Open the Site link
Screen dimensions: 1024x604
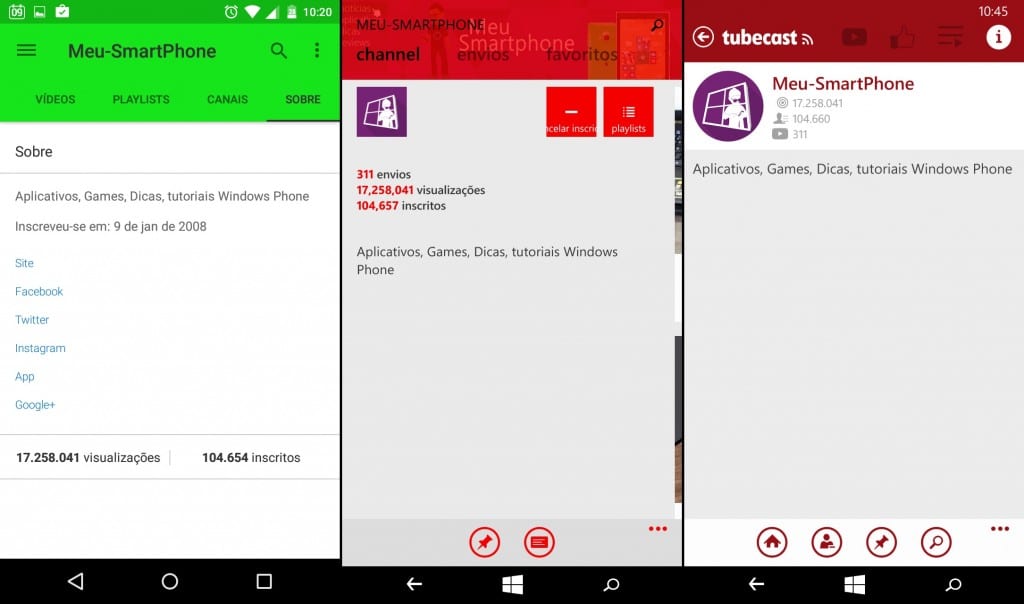click(24, 263)
